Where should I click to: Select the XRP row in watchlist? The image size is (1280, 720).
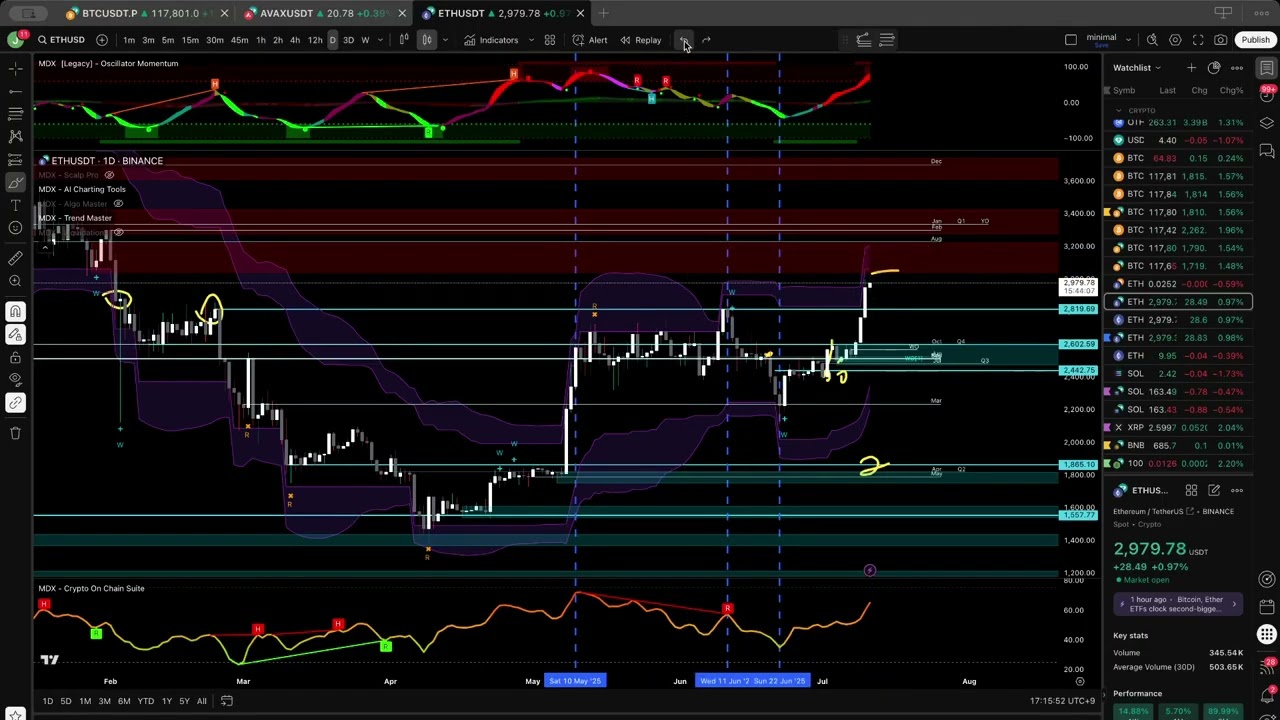[1178, 428]
